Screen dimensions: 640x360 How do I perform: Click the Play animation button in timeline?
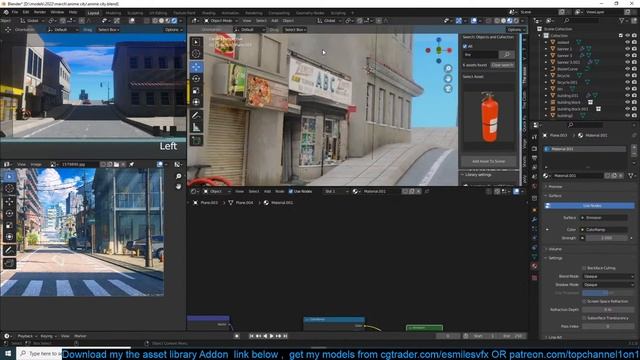point(271,336)
